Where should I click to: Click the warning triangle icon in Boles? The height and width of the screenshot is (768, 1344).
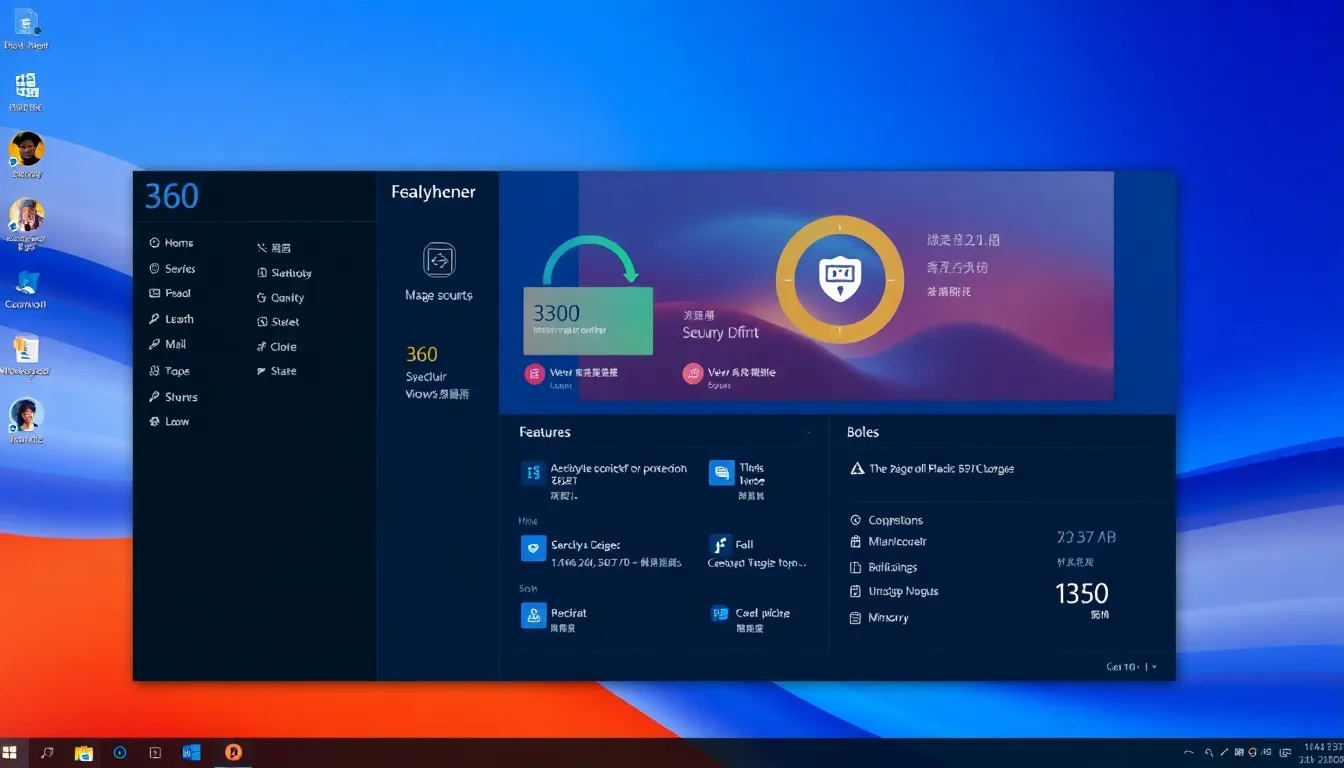[857, 468]
